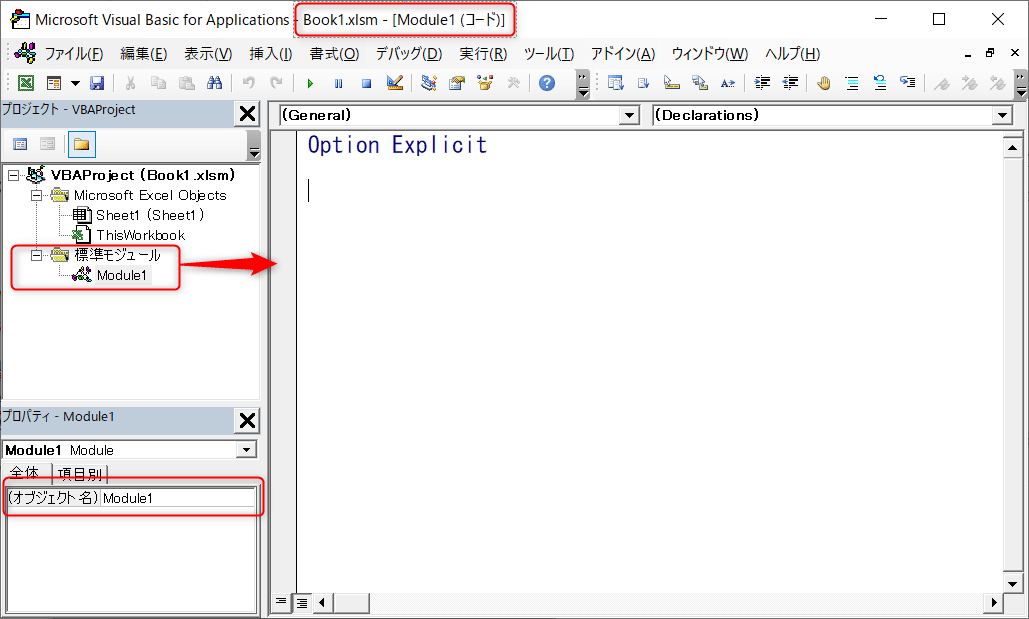Click the Parameter Info icon
This screenshot has height=619, width=1029.
(700, 83)
